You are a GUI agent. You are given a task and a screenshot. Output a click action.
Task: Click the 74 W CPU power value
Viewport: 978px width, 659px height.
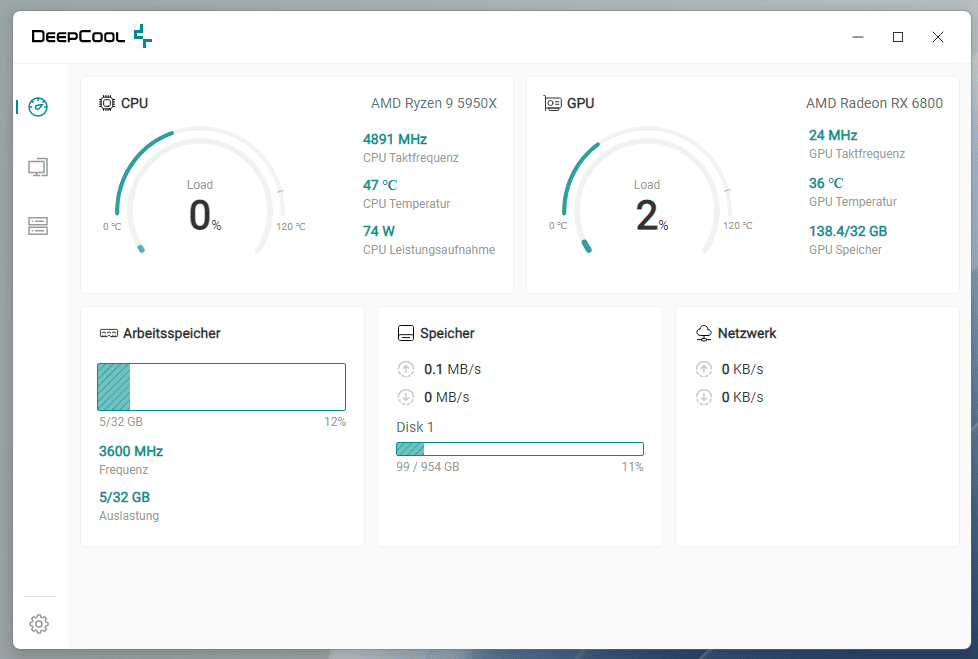(379, 231)
